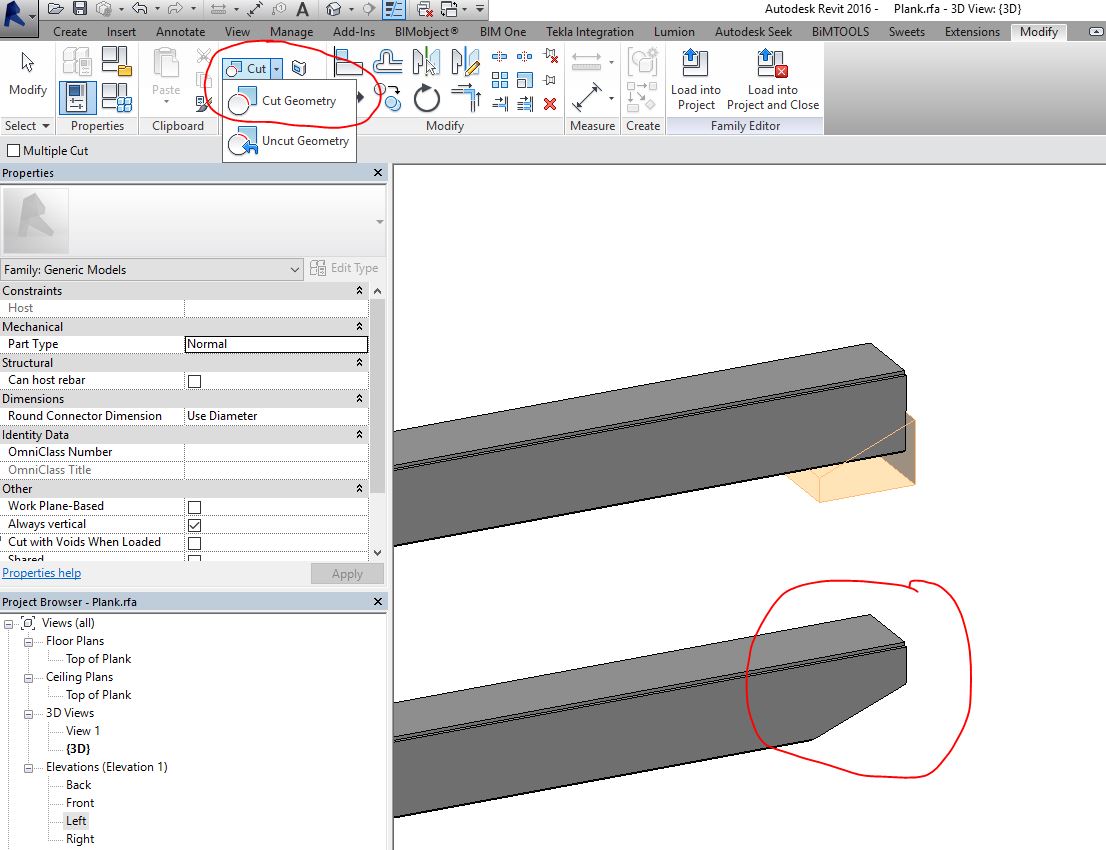
Task: Select the Left elevation view
Action: coord(78,820)
